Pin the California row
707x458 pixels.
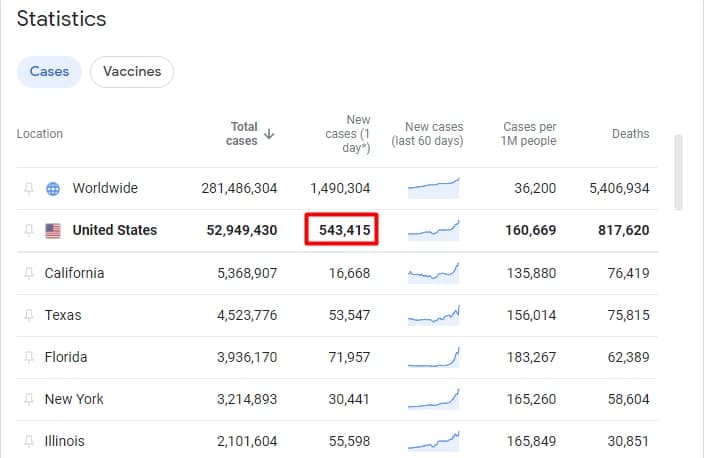tap(29, 273)
